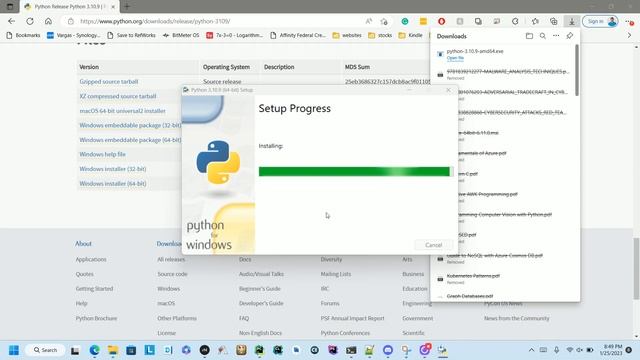Open the Source code footer link
This screenshot has height=360, width=640.
172,274
